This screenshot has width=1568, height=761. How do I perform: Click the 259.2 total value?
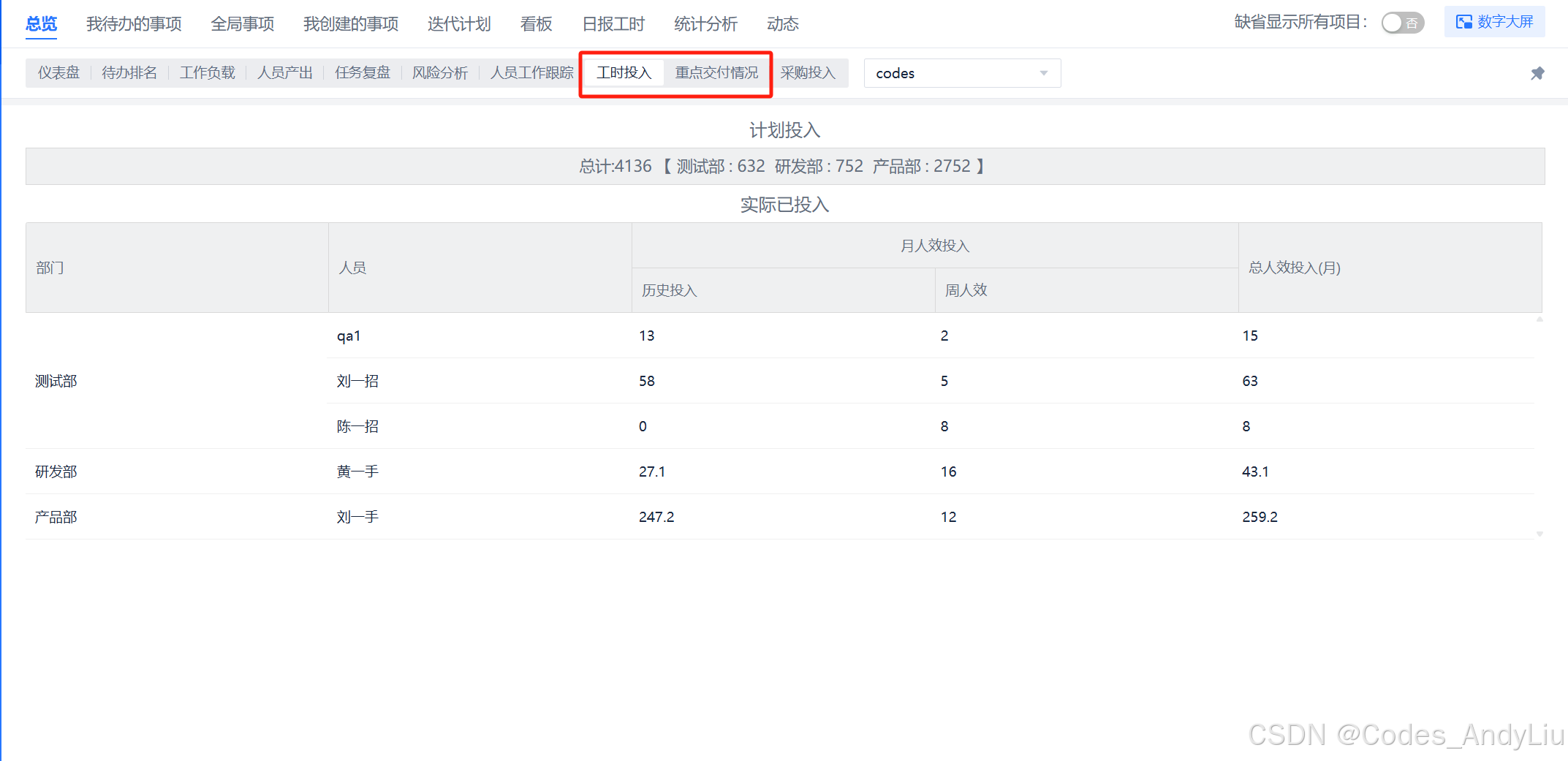pos(1260,517)
